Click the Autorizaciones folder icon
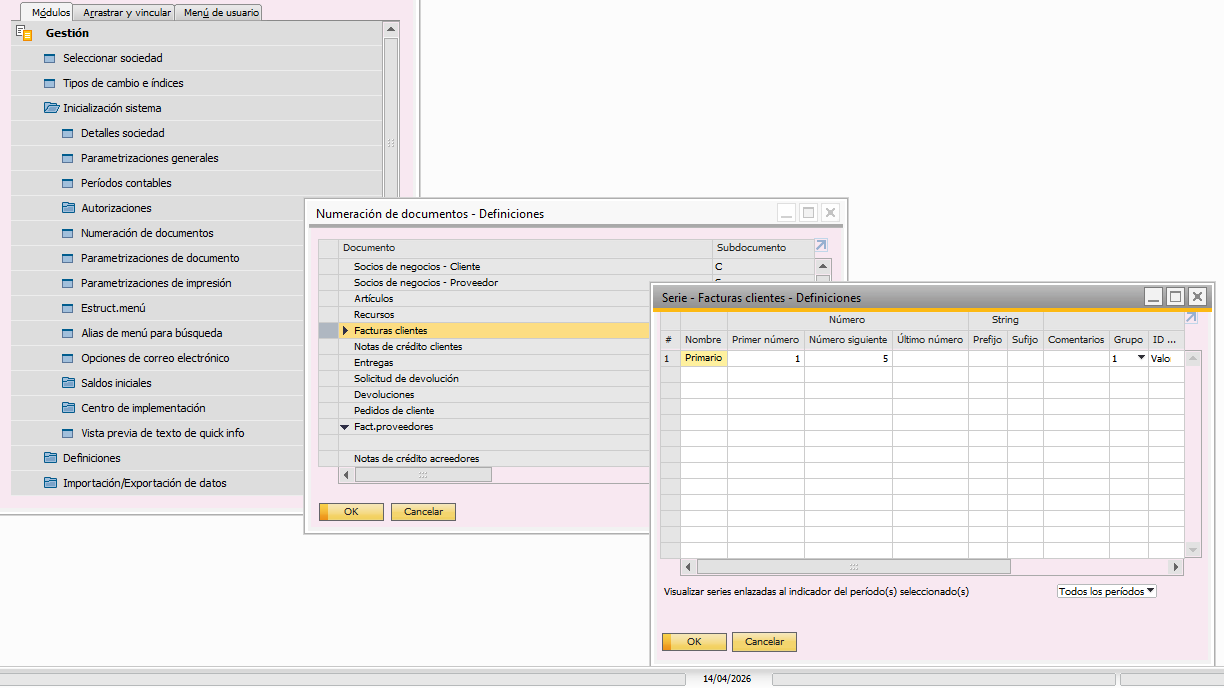The height and width of the screenshot is (688, 1224). tap(68, 208)
